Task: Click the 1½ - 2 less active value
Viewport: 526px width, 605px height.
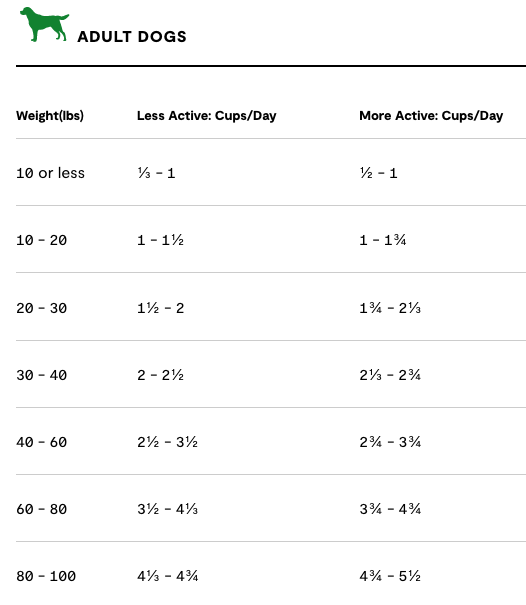Action: click(x=161, y=308)
